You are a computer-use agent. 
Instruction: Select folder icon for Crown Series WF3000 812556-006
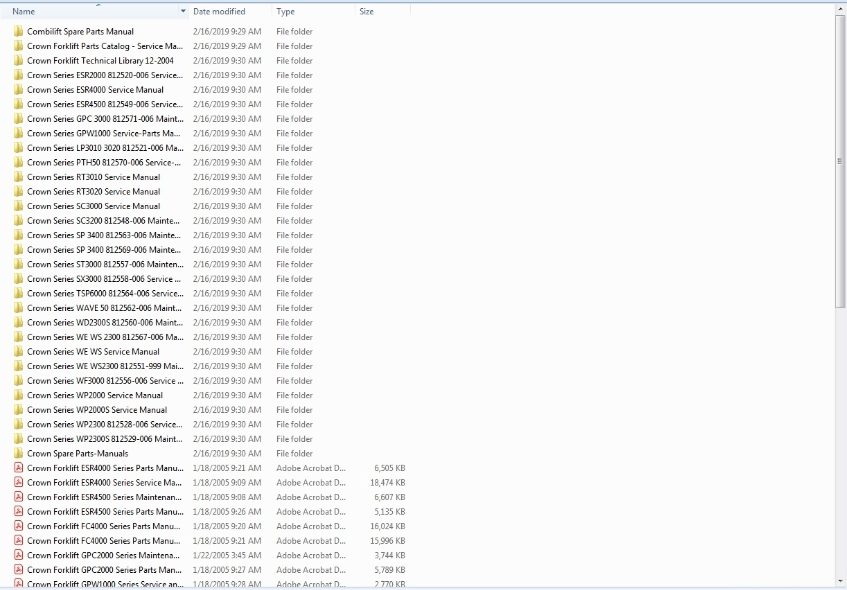pos(18,381)
